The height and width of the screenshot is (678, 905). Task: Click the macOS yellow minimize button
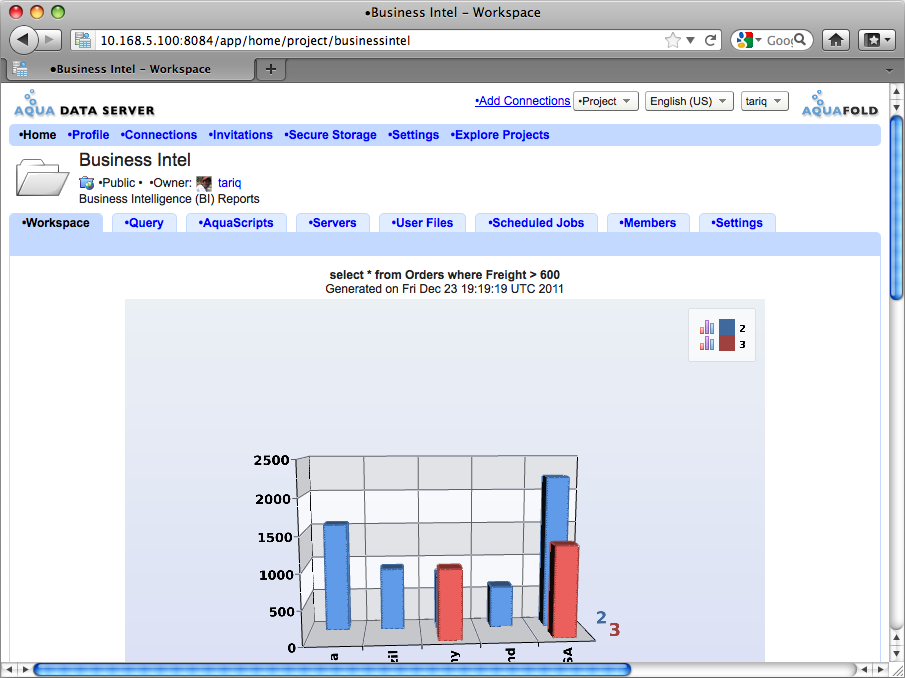click(x=37, y=12)
